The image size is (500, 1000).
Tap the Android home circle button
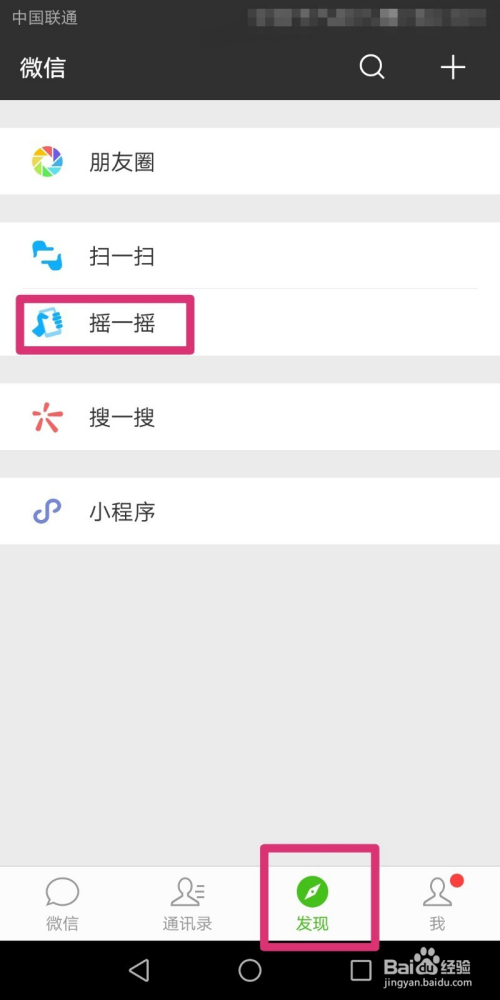[x=250, y=971]
